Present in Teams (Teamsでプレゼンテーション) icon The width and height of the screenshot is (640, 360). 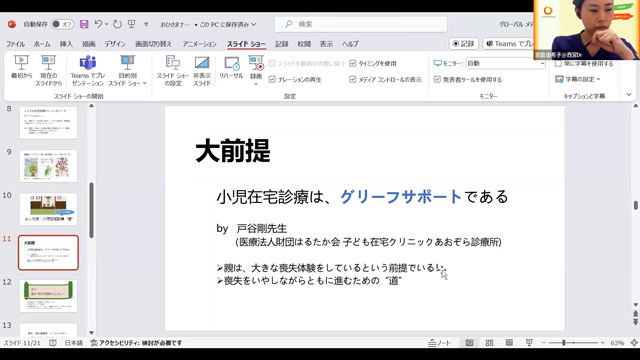click(88, 62)
